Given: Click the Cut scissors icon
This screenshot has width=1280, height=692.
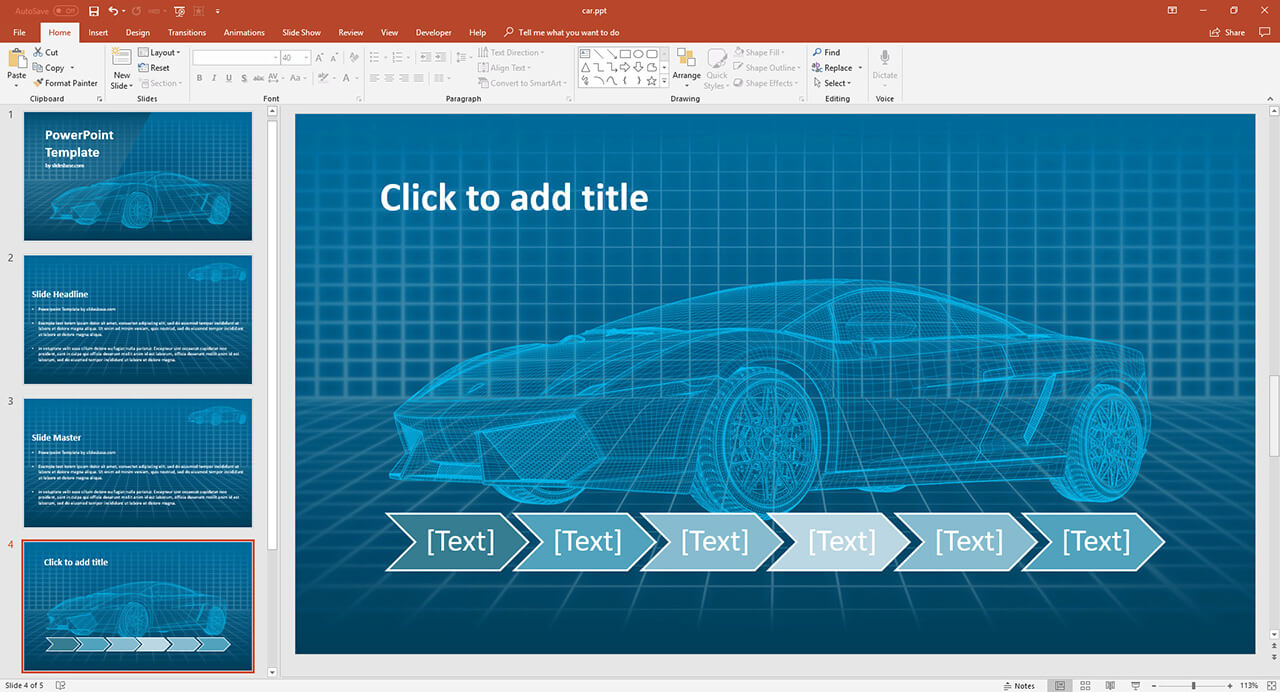Looking at the screenshot, I should [x=39, y=52].
